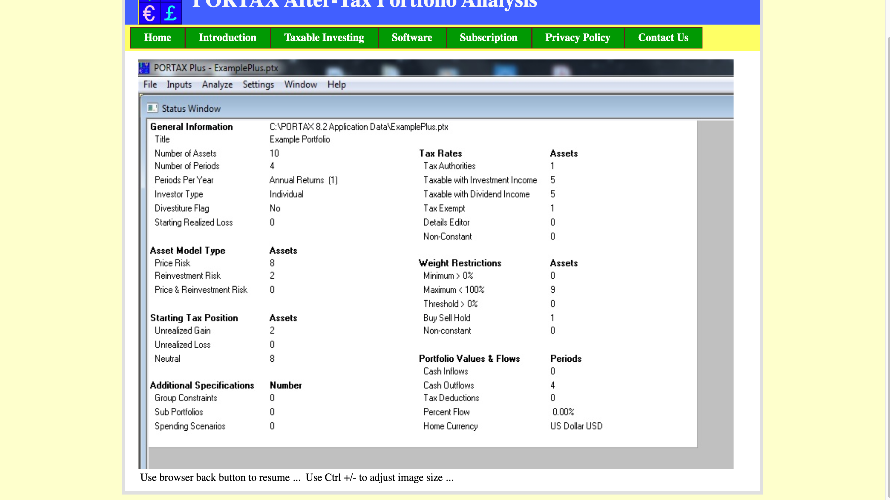View the Privacy Policy page
The width and height of the screenshot is (890, 500).
click(x=578, y=37)
